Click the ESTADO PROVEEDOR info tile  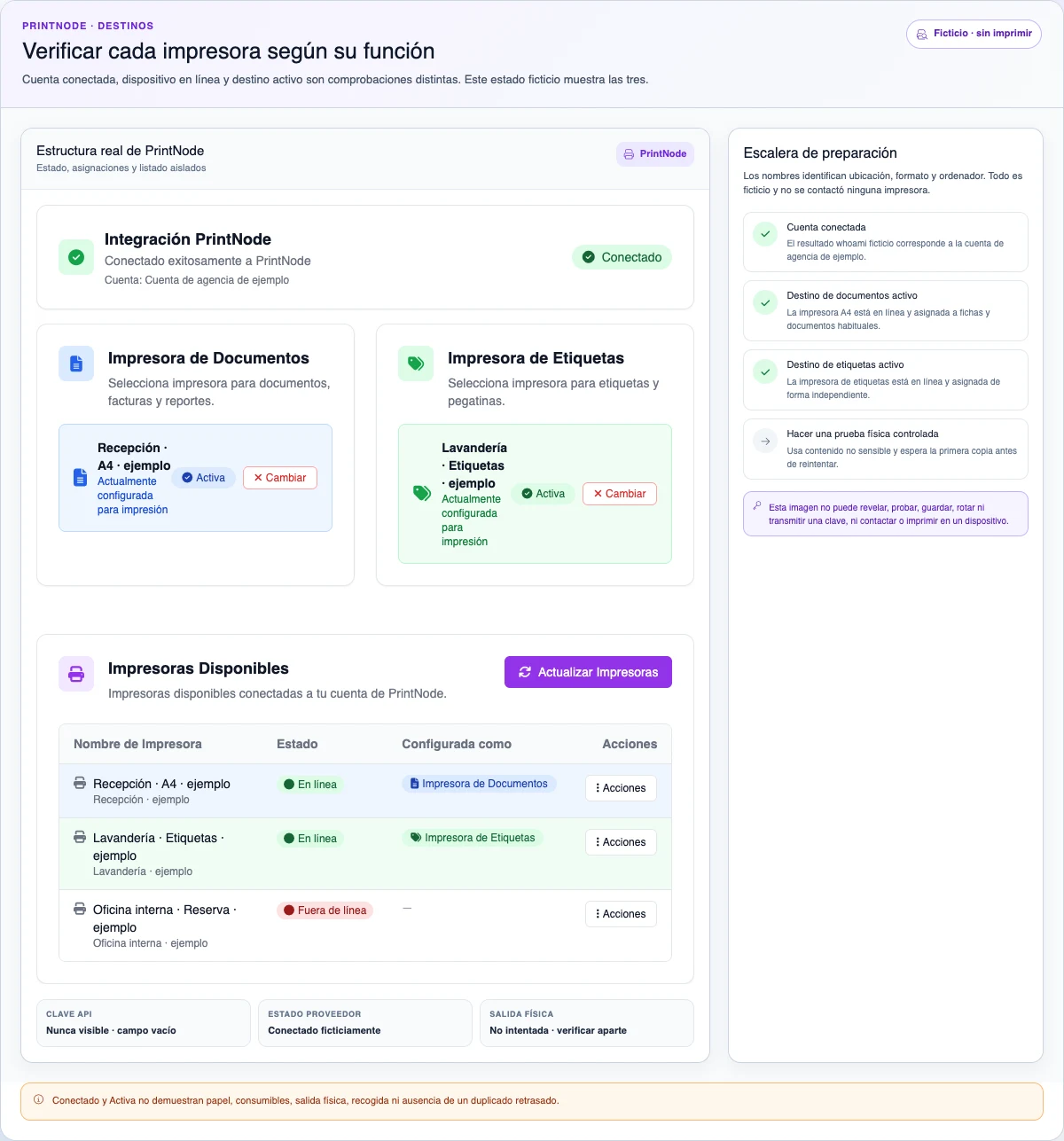(x=365, y=1023)
